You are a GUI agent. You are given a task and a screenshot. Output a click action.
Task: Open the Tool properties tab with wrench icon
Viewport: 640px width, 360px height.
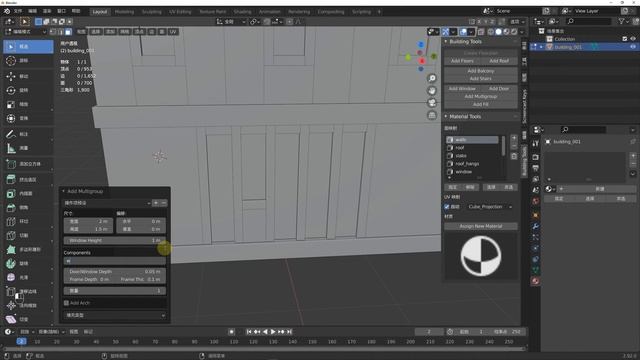[536, 144]
